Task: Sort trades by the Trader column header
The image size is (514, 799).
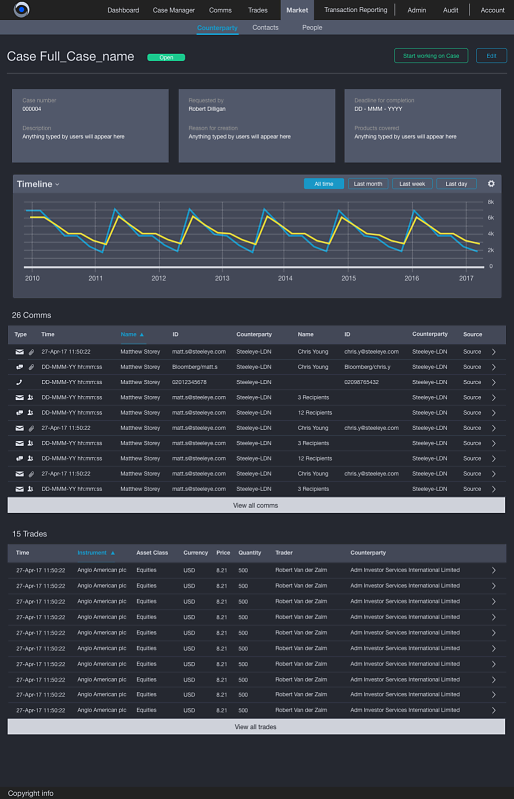Action: [x=284, y=553]
